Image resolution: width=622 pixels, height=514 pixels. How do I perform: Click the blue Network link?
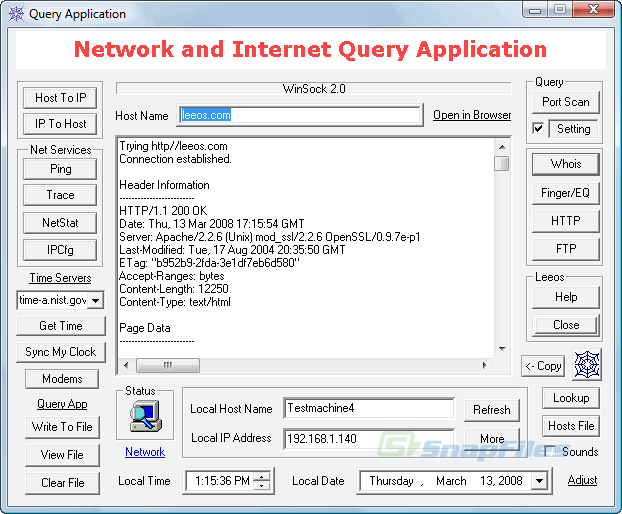click(145, 452)
